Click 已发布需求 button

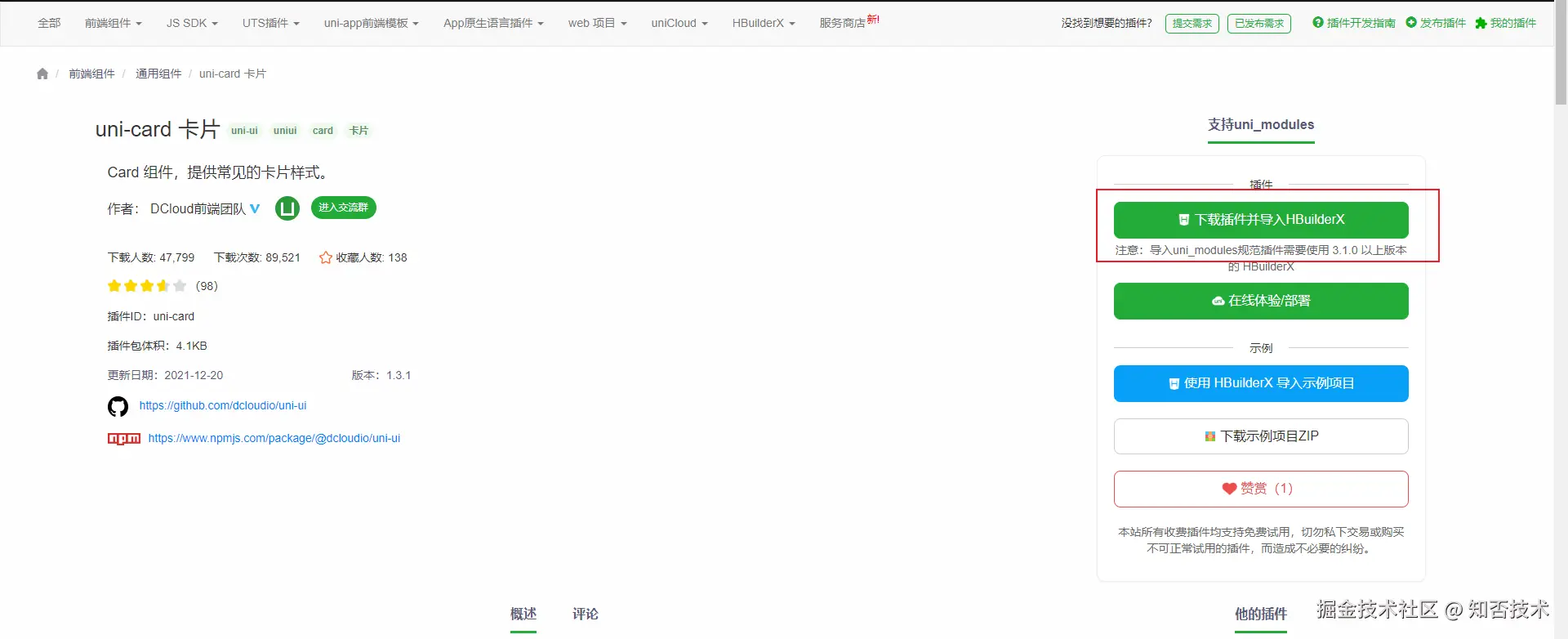[x=1259, y=24]
